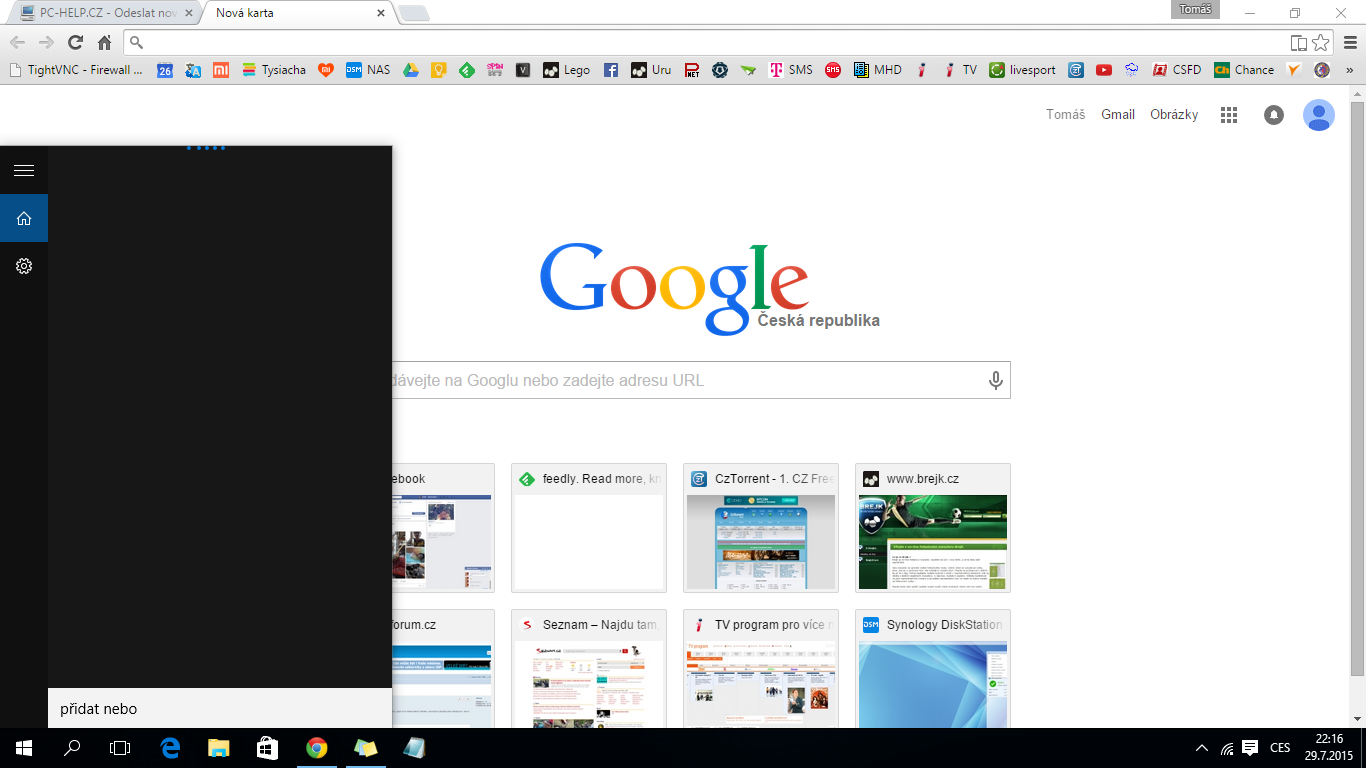Click the Tomáš profile button in title bar
Image resolution: width=1366 pixels, height=768 pixels.
(x=1195, y=9)
